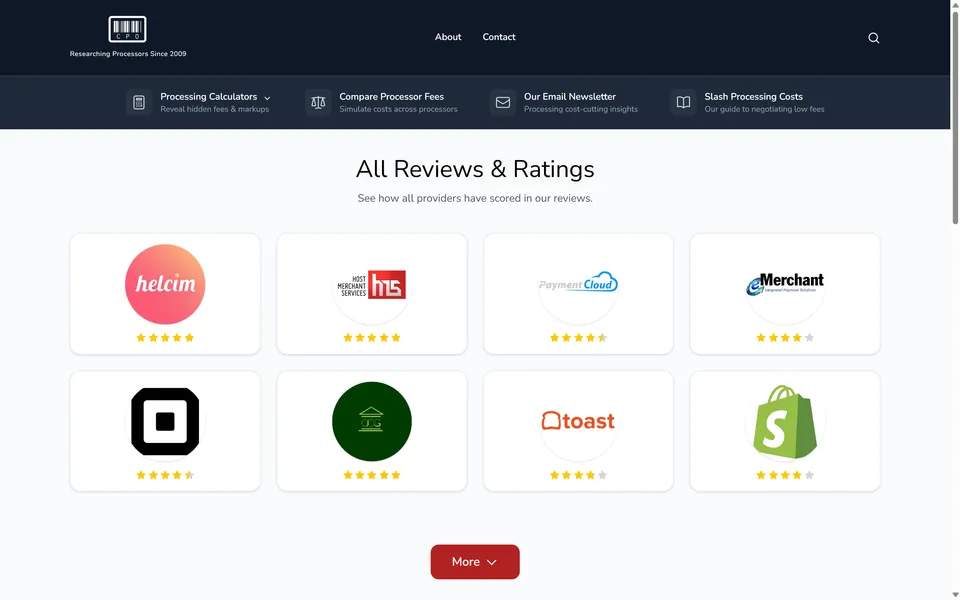960x600 pixels.
Task: Open the PaymentCloud logo
Action: tap(579, 282)
